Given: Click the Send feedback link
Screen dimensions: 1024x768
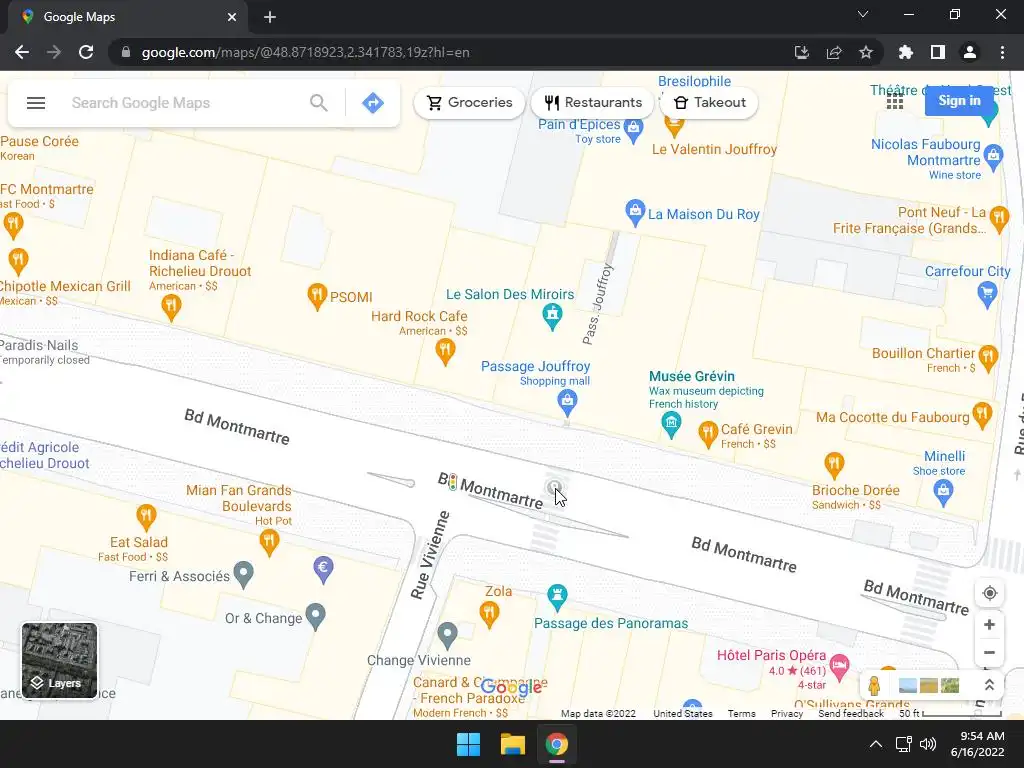Looking at the screenshot, I should pos(850,713).
